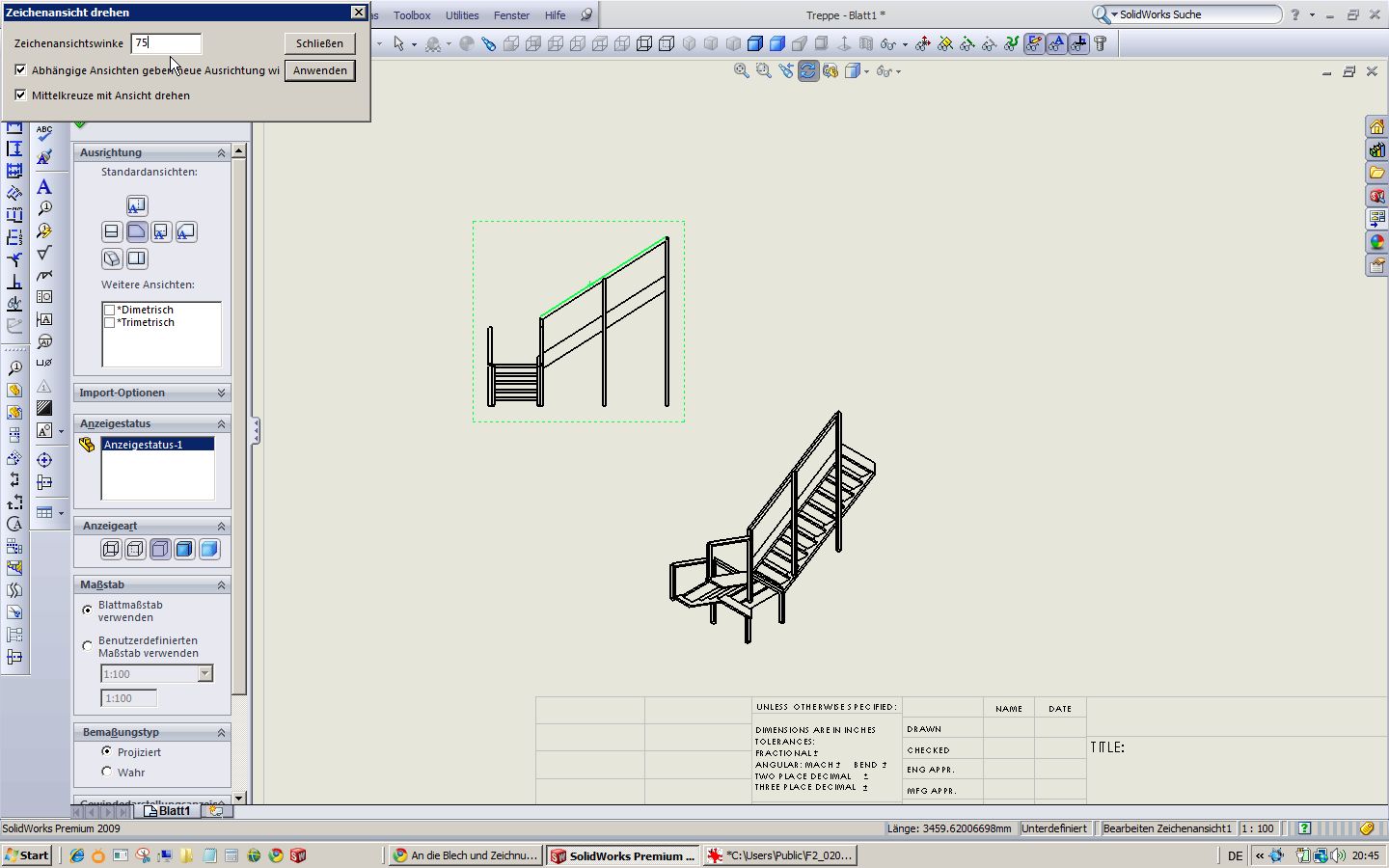Collapse the Anzeigeart section
1389x868 pixels.
(221, 526)
